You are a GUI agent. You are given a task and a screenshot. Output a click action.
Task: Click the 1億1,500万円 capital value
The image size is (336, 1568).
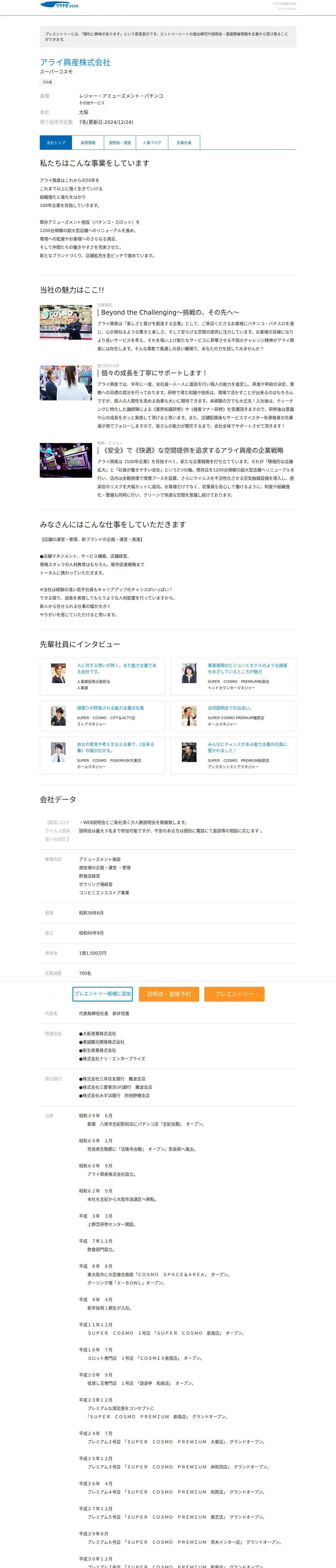[93, 953]
